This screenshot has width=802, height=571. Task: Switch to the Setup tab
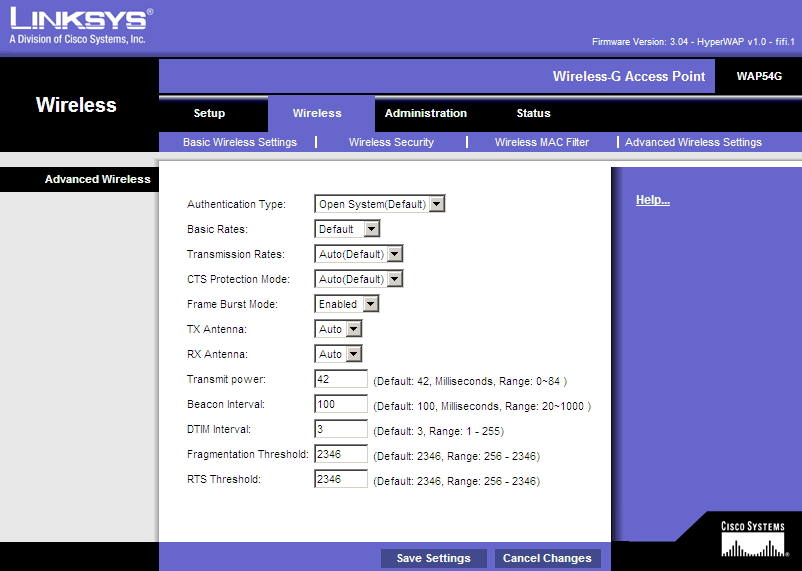click(209, 113)
